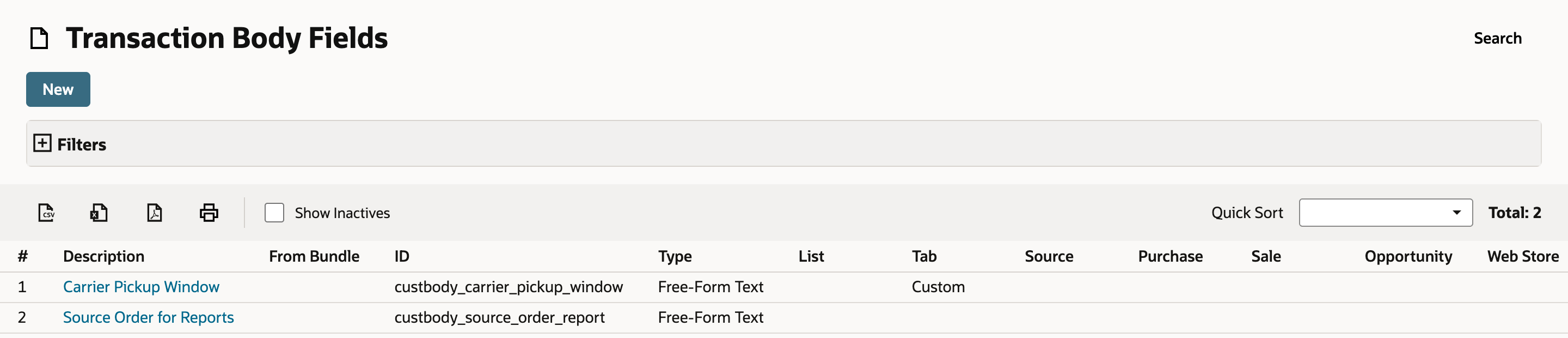Select the custbody_source_order_report ID cell

[499, 317]
